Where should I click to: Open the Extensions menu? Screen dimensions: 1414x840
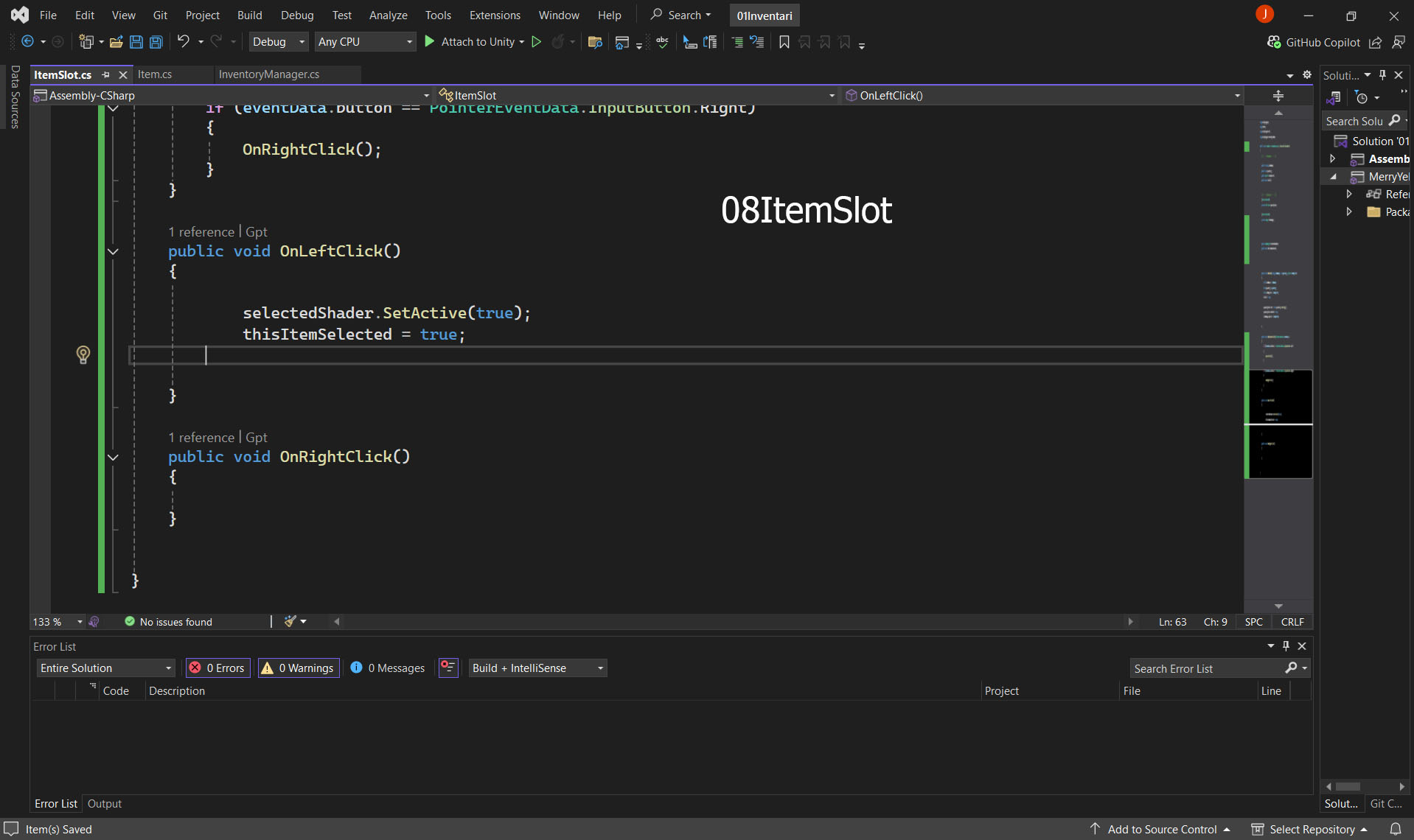tap(495, 15)
